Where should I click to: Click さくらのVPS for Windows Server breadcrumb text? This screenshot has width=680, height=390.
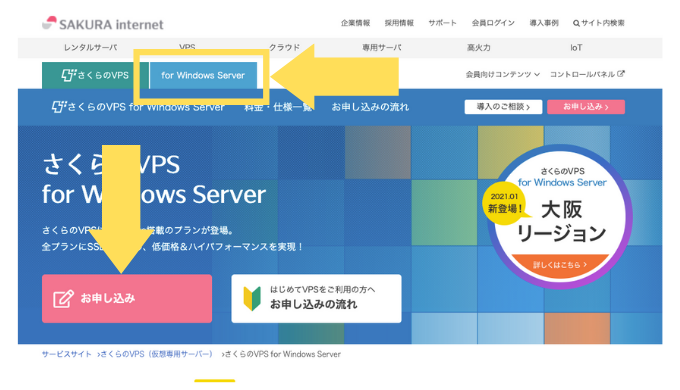tap(283, 354)
